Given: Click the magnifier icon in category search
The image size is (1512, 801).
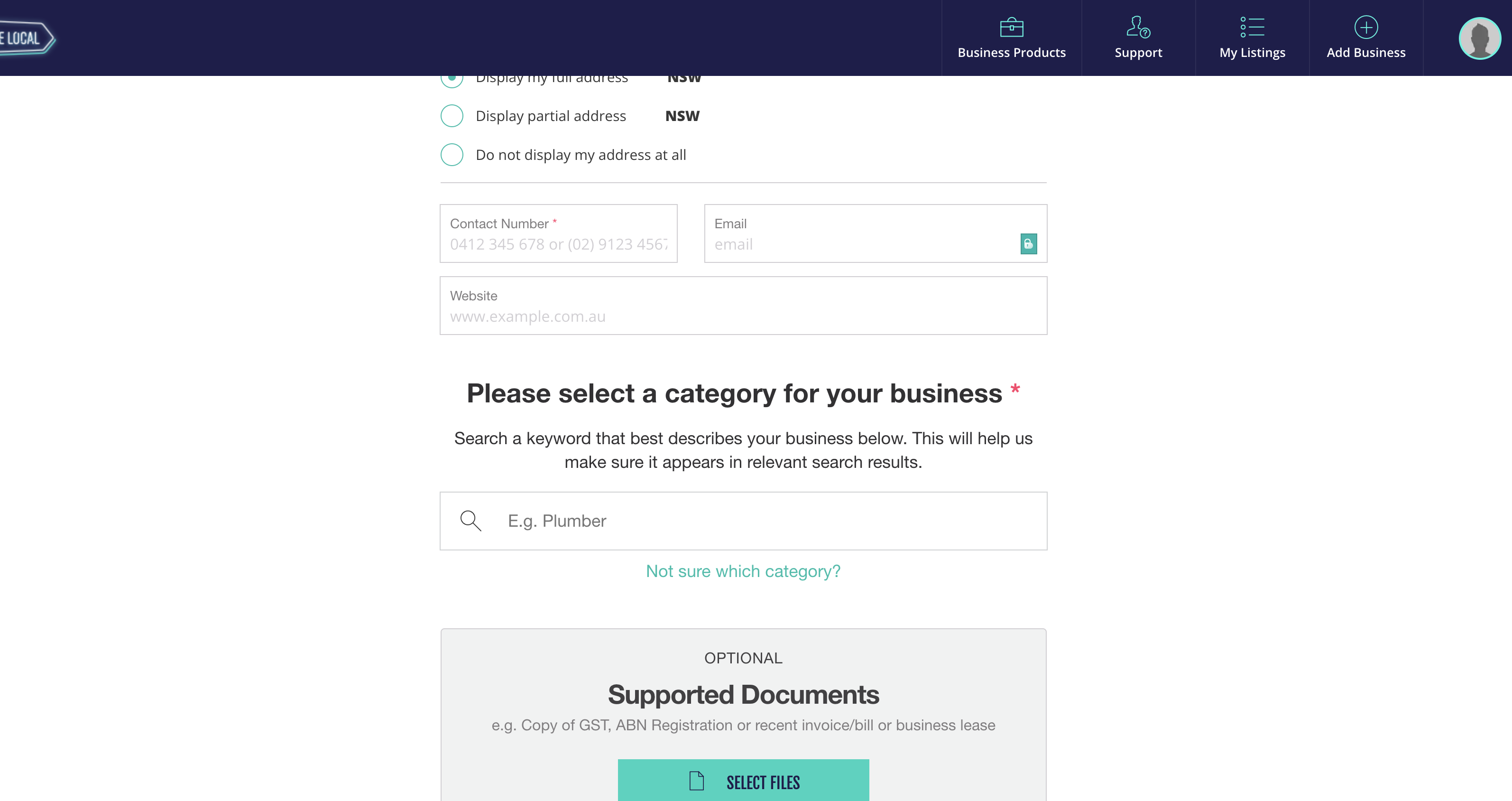Looking at the screenshot, I should coord(470,521).
